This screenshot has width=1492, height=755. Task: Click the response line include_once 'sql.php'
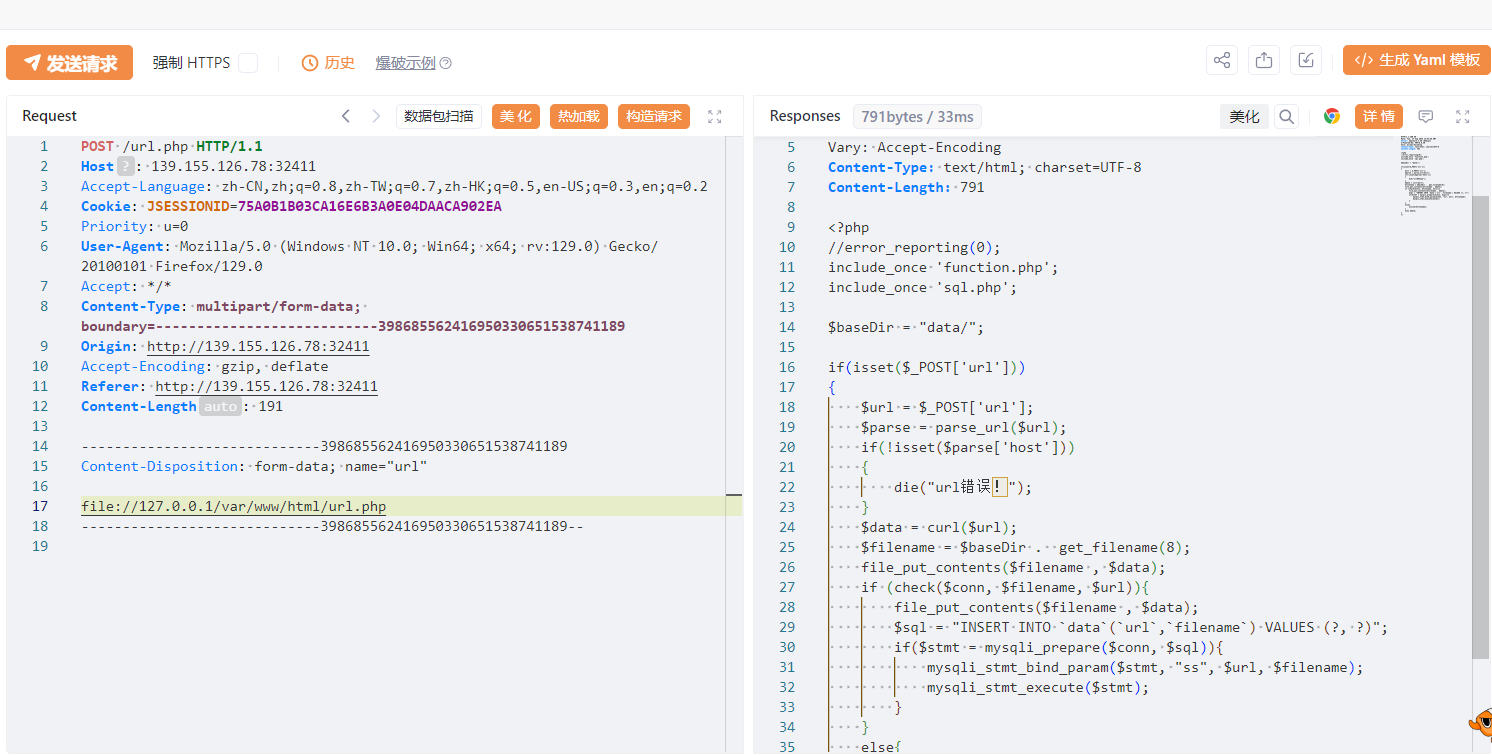point(922,287)
